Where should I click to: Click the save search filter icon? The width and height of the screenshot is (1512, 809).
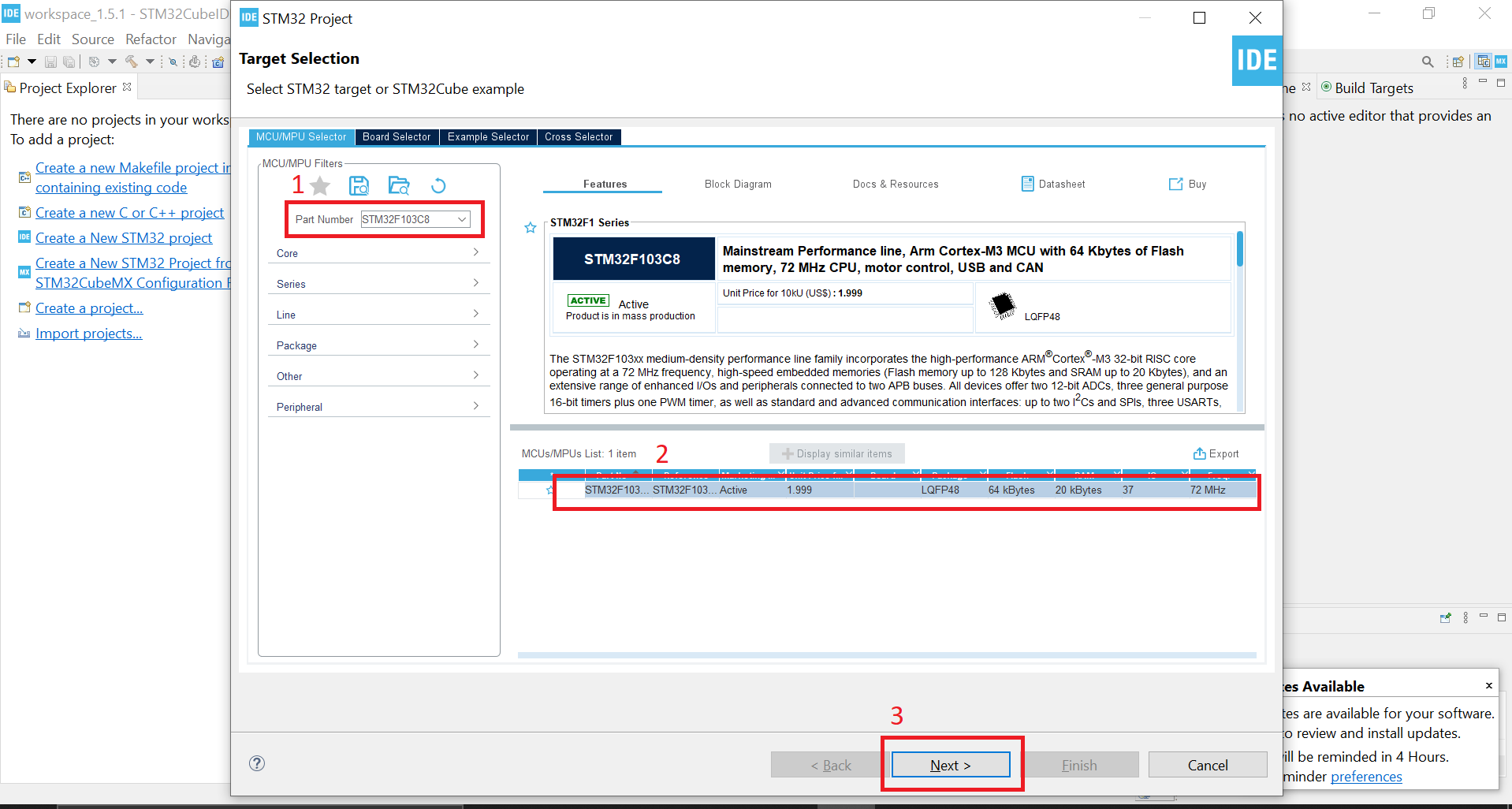(x=359, y=185)
